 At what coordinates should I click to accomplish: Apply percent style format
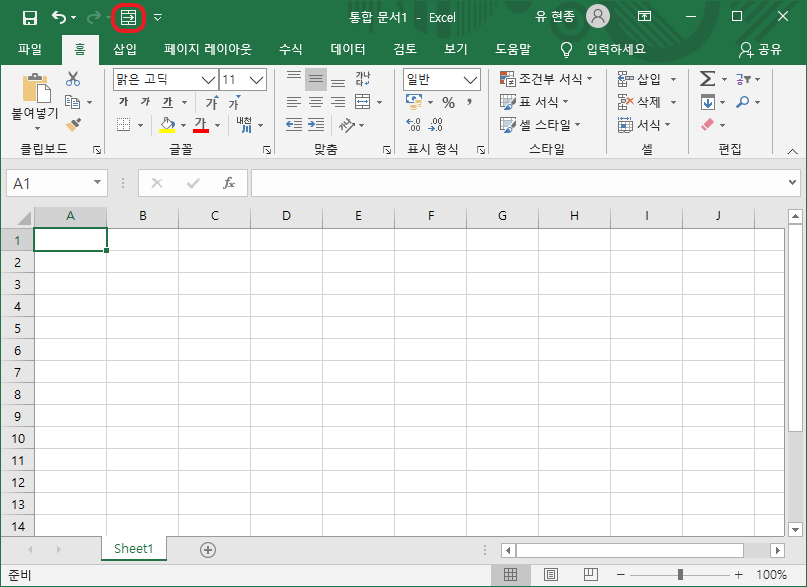click(449, 102)
